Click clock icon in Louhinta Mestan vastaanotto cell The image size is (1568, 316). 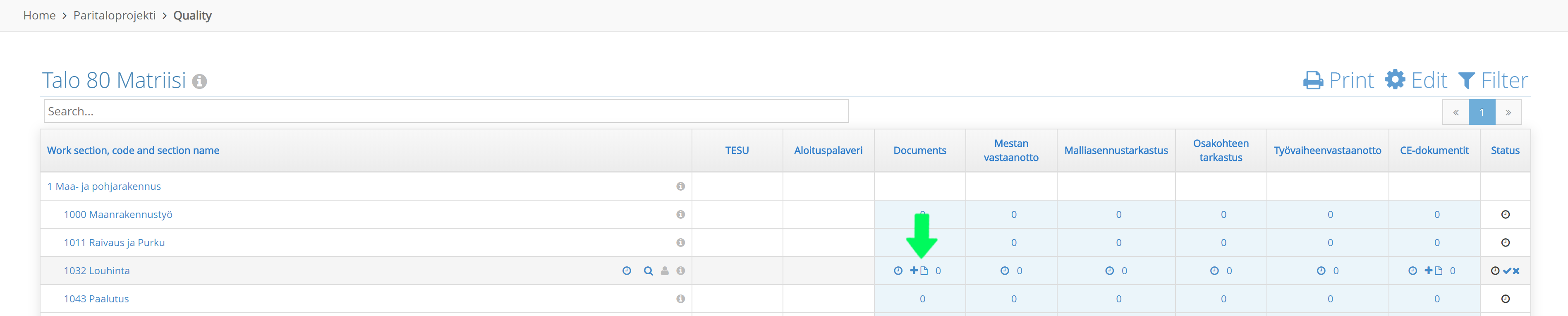click(1004, 271)
